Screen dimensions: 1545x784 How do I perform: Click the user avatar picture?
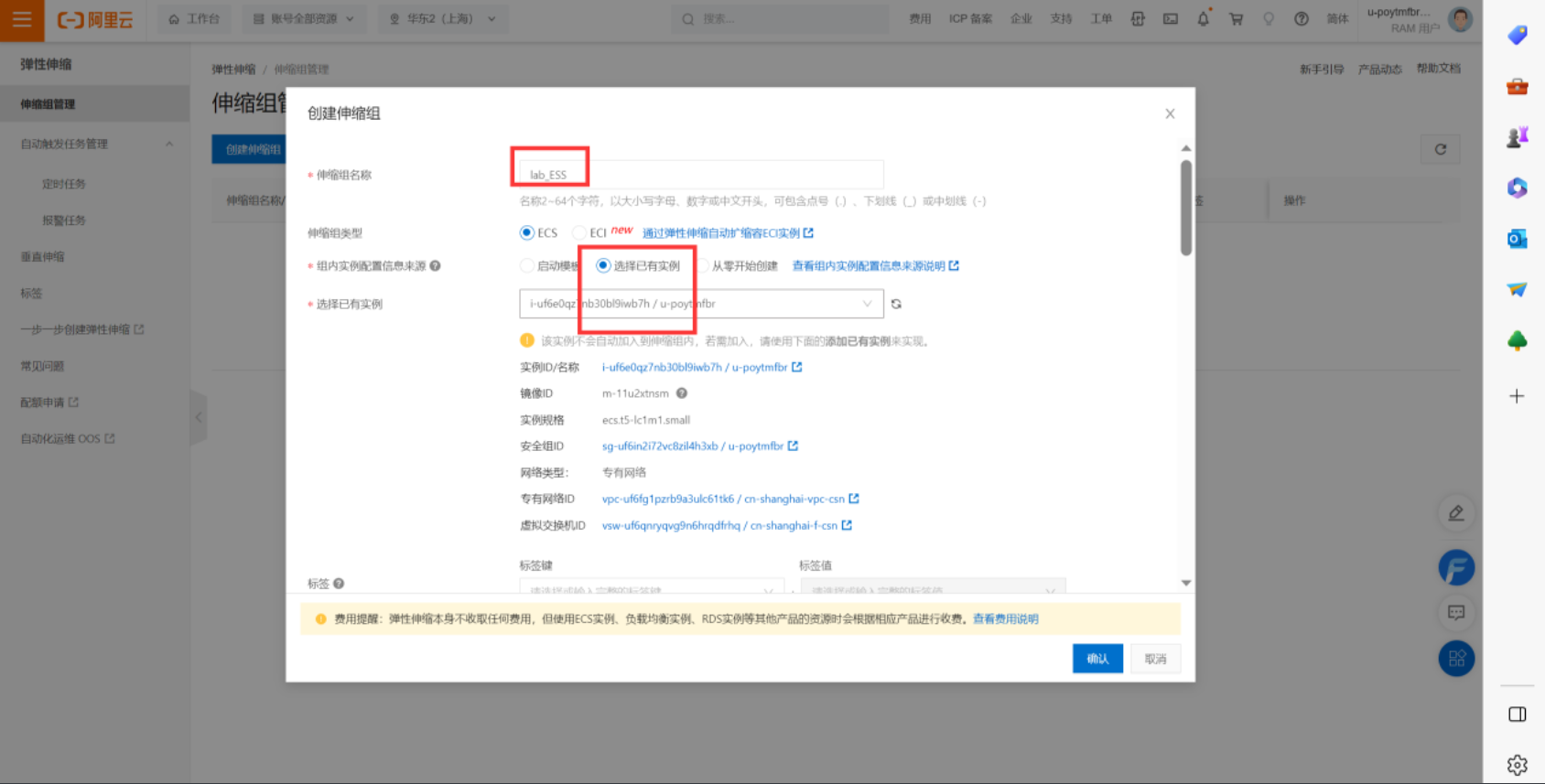(x=1461, y=19)
